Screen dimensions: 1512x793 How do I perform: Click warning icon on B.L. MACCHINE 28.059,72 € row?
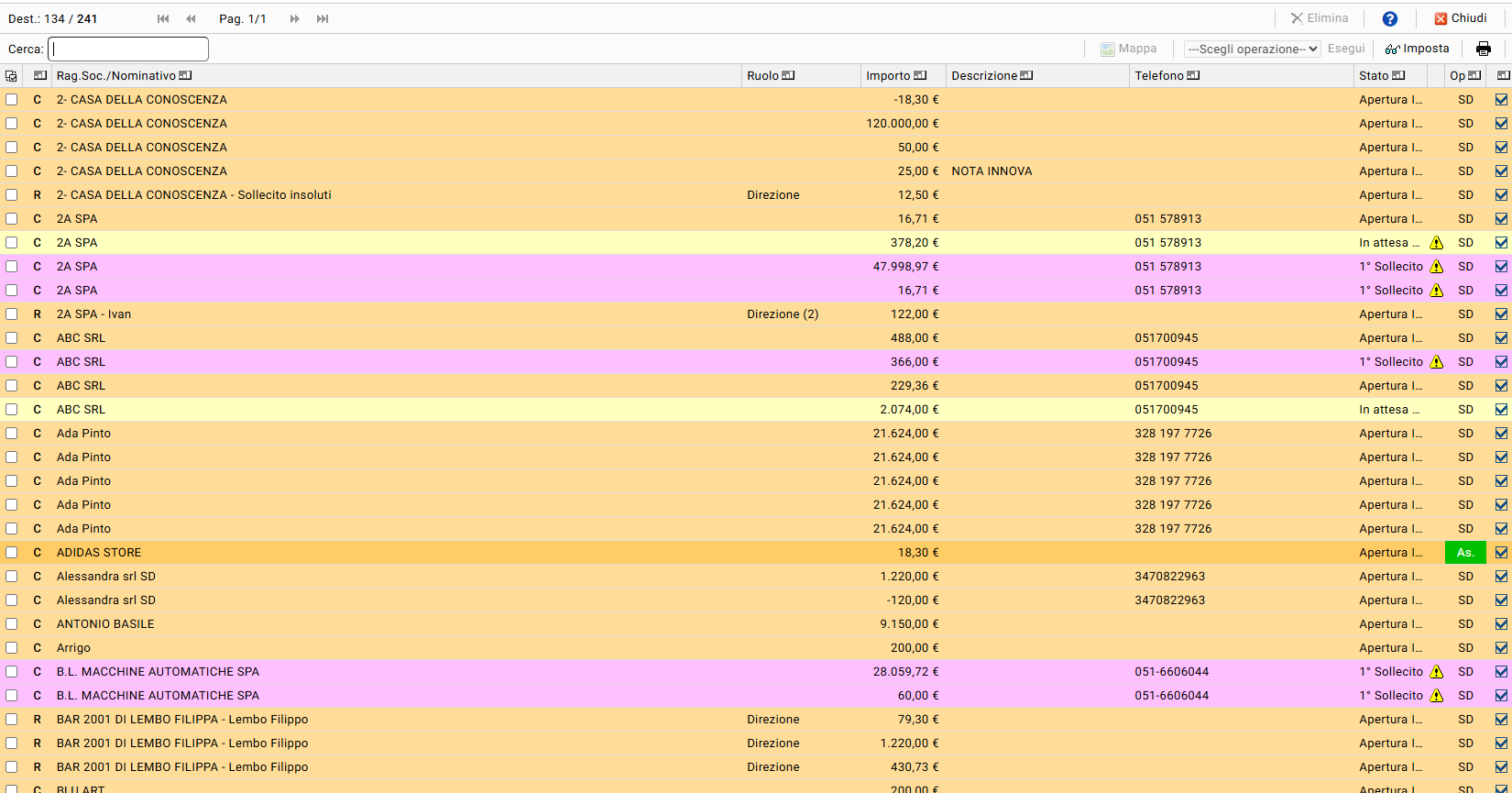pos(1436,672)
